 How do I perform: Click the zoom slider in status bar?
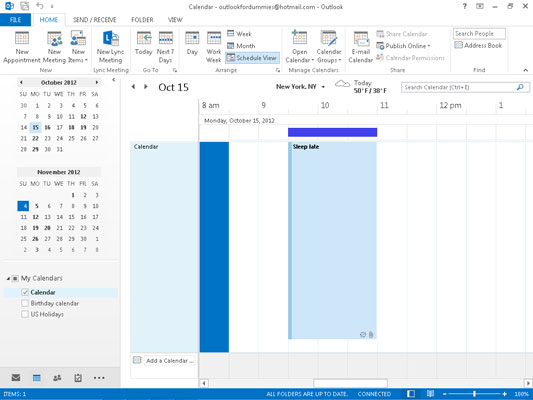[x=474, y=394]
